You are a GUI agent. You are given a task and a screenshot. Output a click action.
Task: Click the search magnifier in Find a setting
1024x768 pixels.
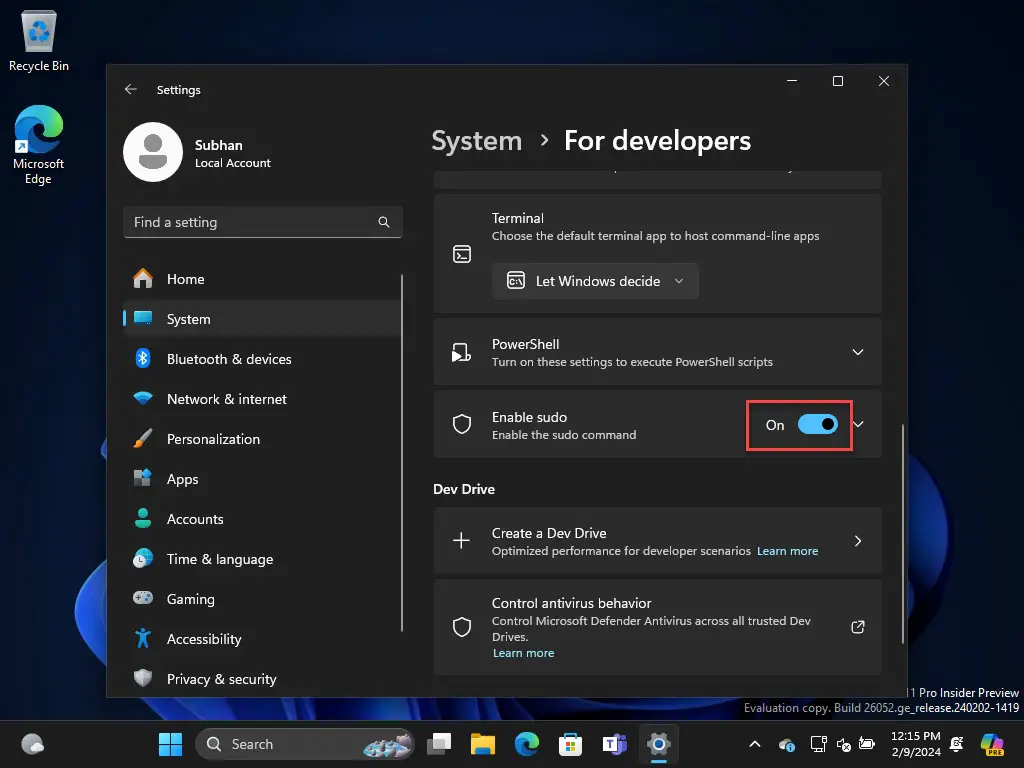point(384,222)
